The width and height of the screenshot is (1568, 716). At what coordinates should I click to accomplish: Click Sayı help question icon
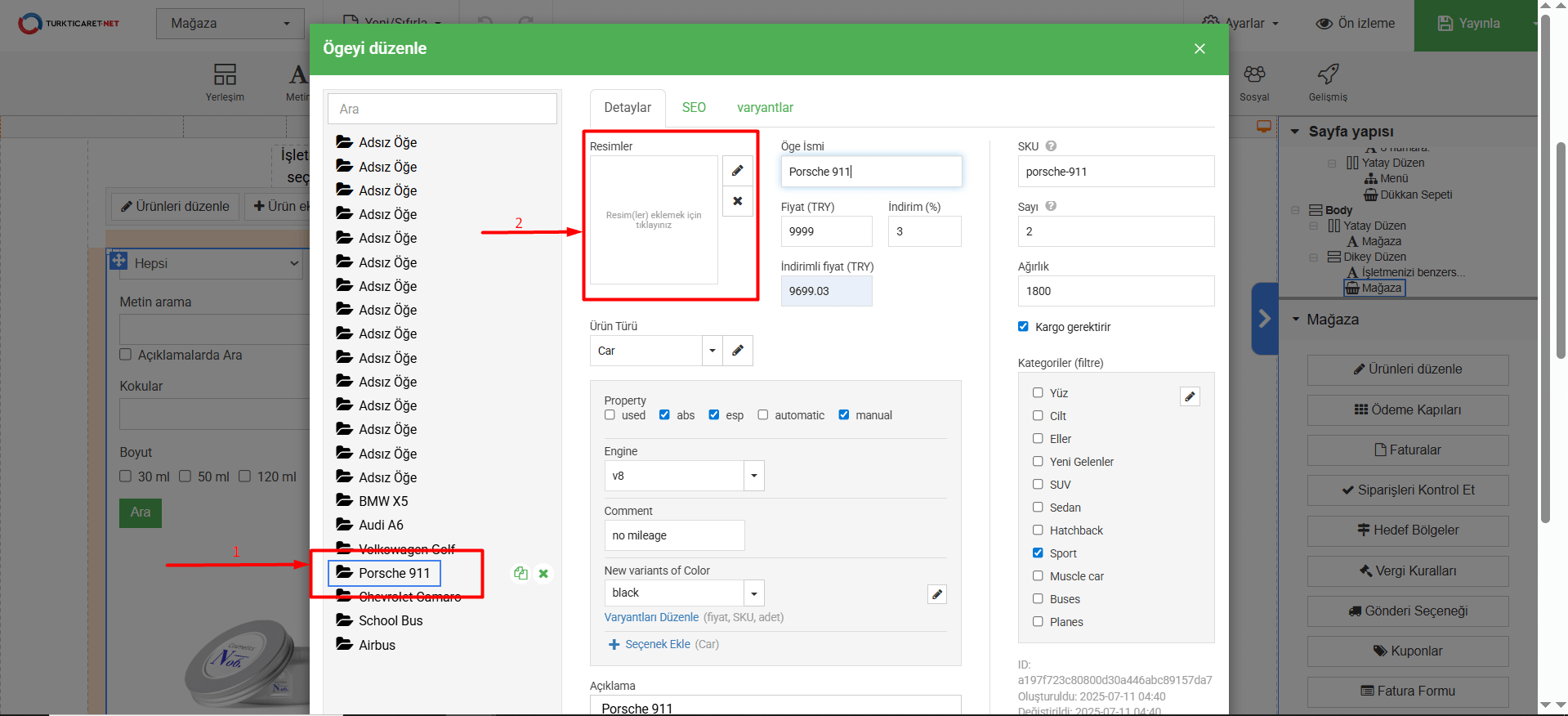1051,206
